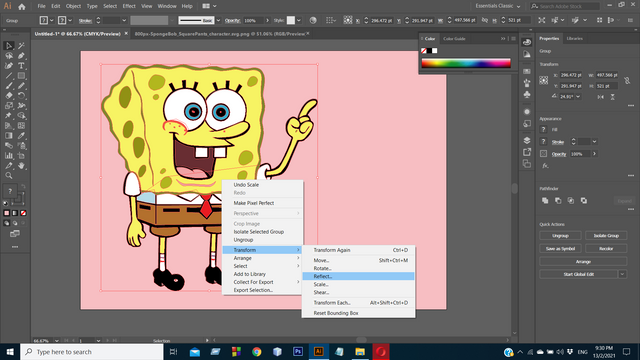Open zoom level dropdown at 66.67%
Viewport: 640px width, 360px height.
click(56, 340)
